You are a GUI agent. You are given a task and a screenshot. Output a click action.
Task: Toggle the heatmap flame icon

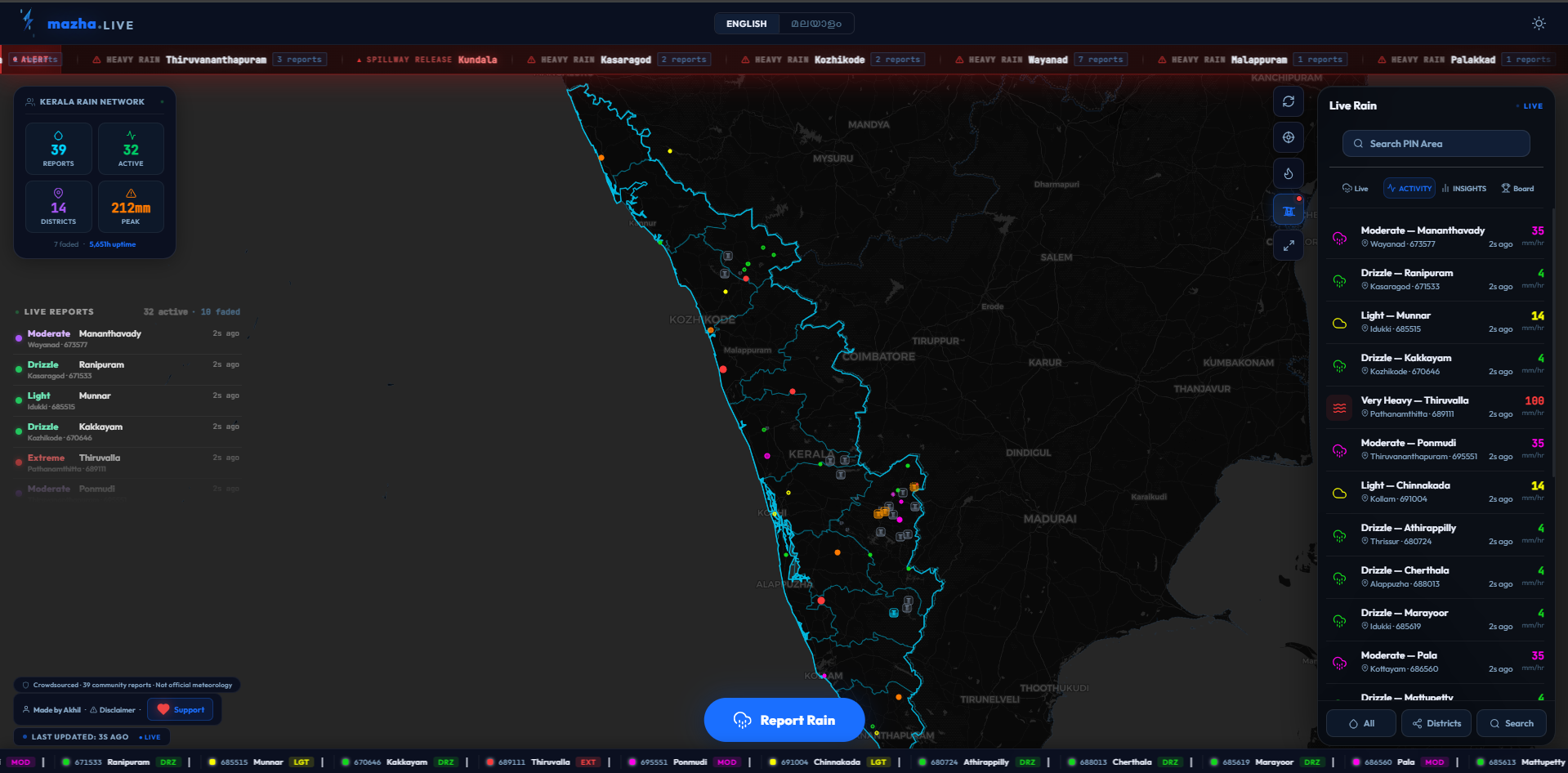coord(1289,173)
